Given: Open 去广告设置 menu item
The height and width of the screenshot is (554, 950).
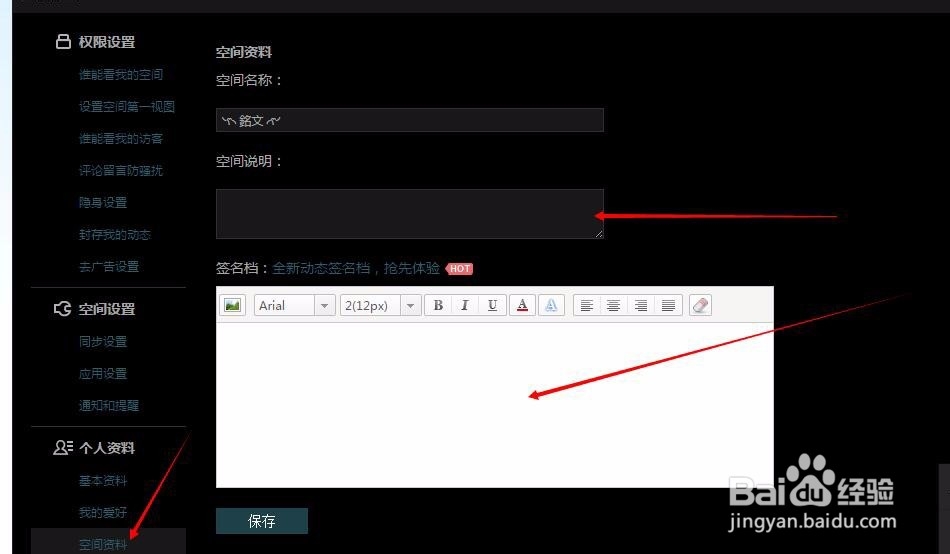Looking at the screenshot, I should 109,266.
